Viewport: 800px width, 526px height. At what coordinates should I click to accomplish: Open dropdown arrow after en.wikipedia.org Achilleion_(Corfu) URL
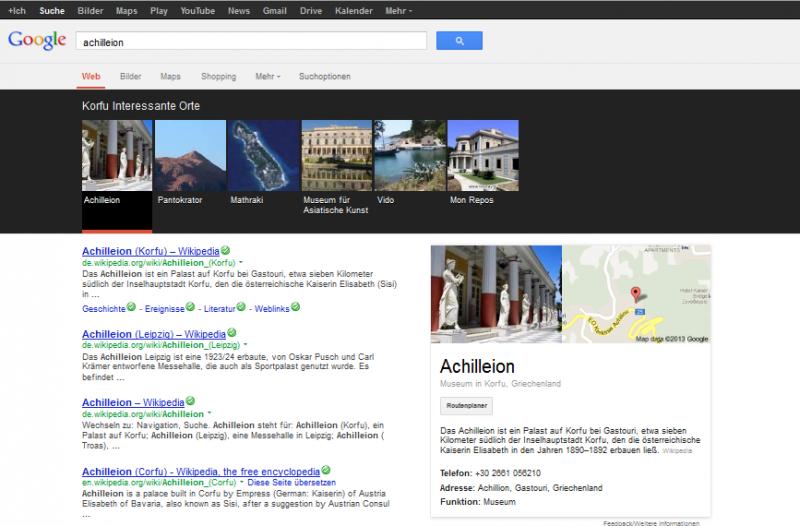point(242,482)
